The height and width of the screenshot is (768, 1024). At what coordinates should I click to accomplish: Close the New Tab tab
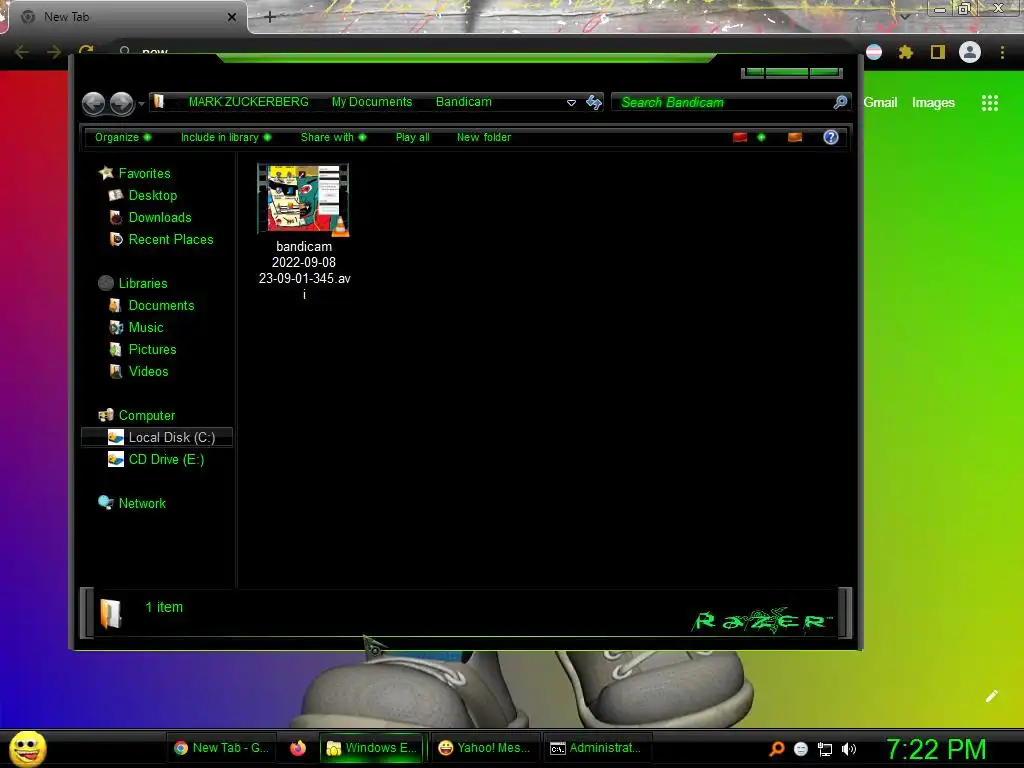pos(232,17)
